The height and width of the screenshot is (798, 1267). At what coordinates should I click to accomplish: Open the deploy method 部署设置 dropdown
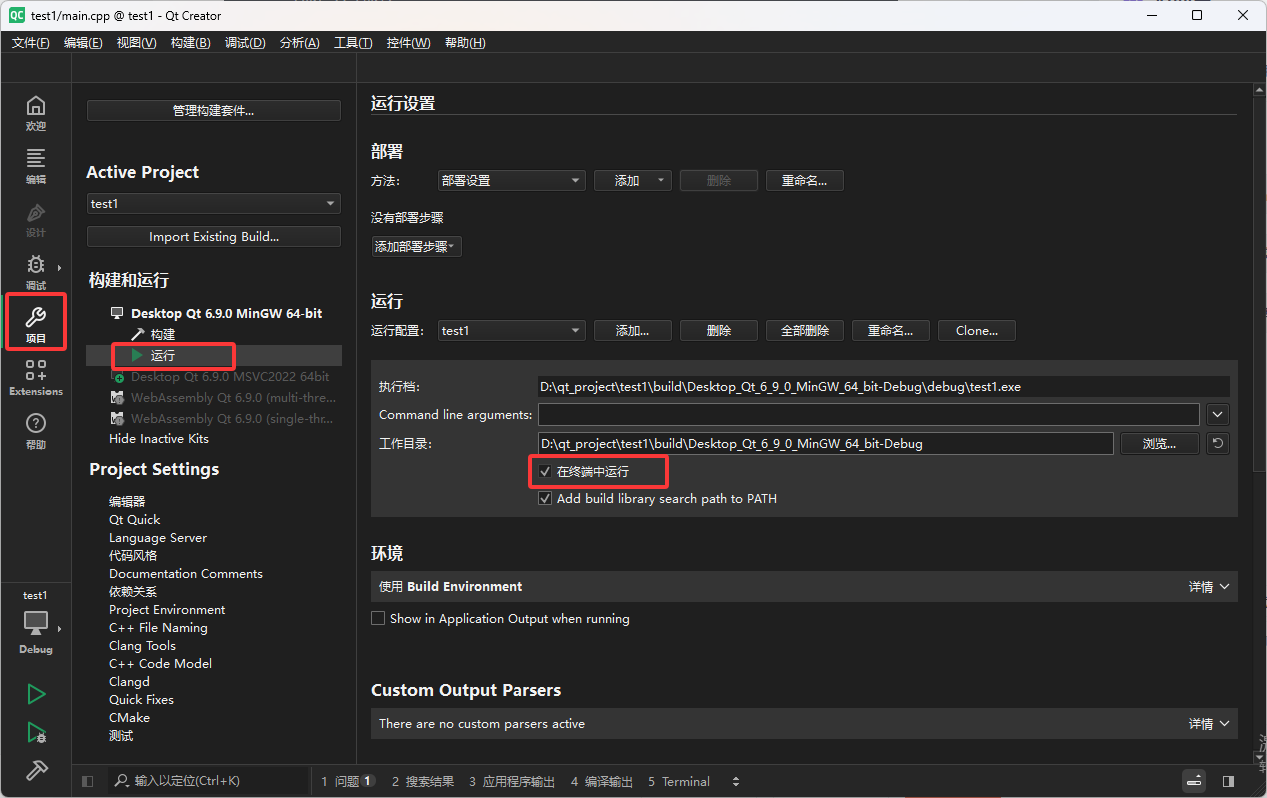pyautogui.click(x=511, y=181)
